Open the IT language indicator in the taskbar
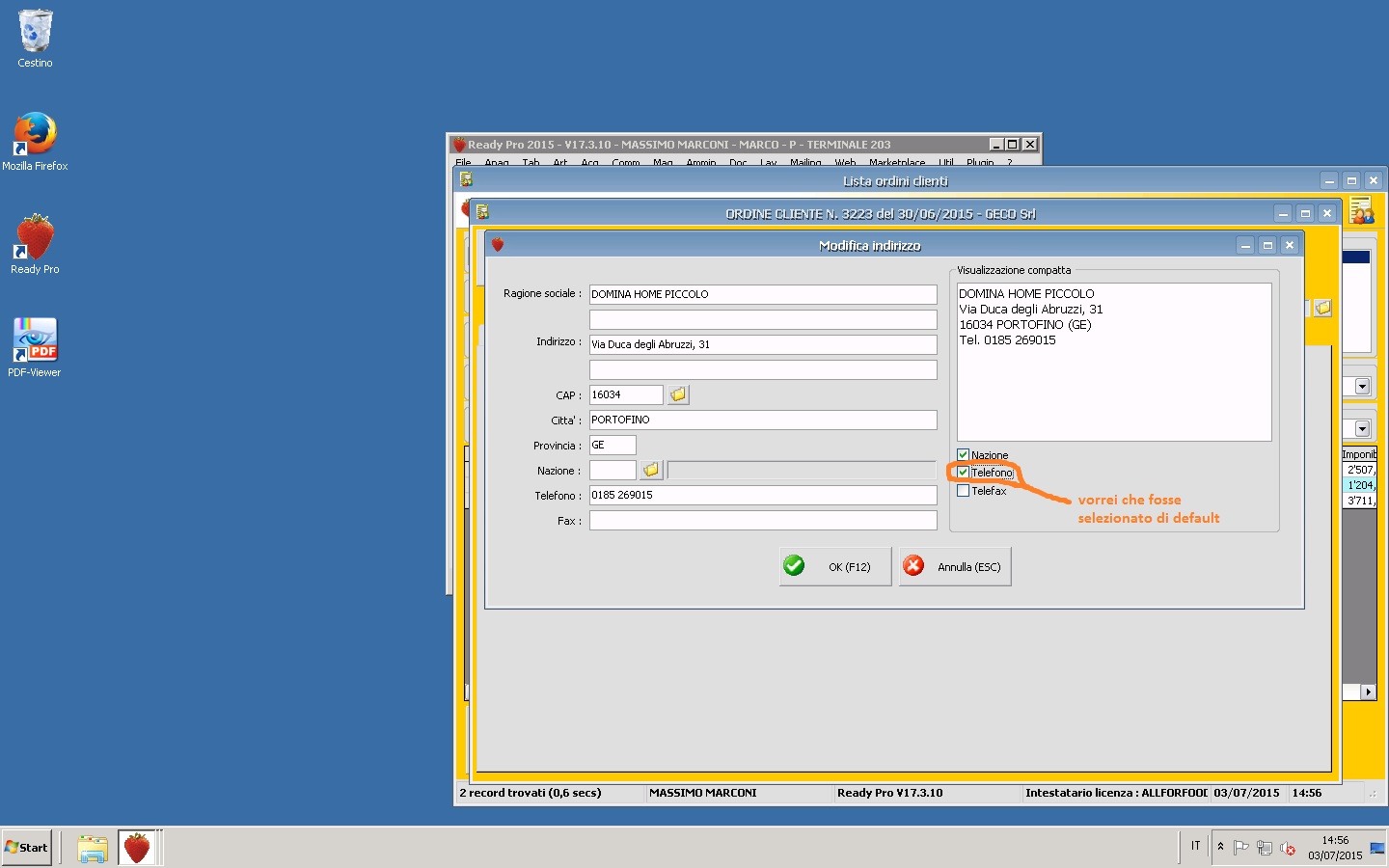 click(x=1195, y=846)
